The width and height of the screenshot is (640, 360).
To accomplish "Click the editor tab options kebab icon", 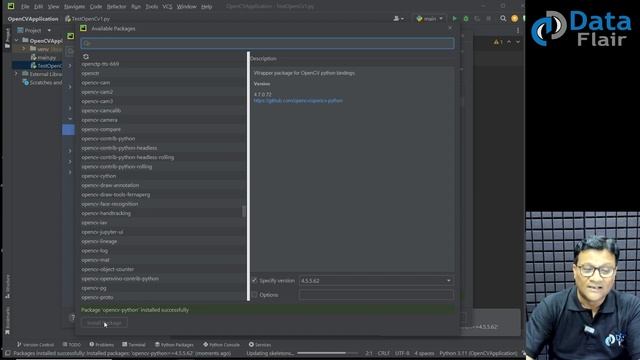I will click(x=518, y=30).
